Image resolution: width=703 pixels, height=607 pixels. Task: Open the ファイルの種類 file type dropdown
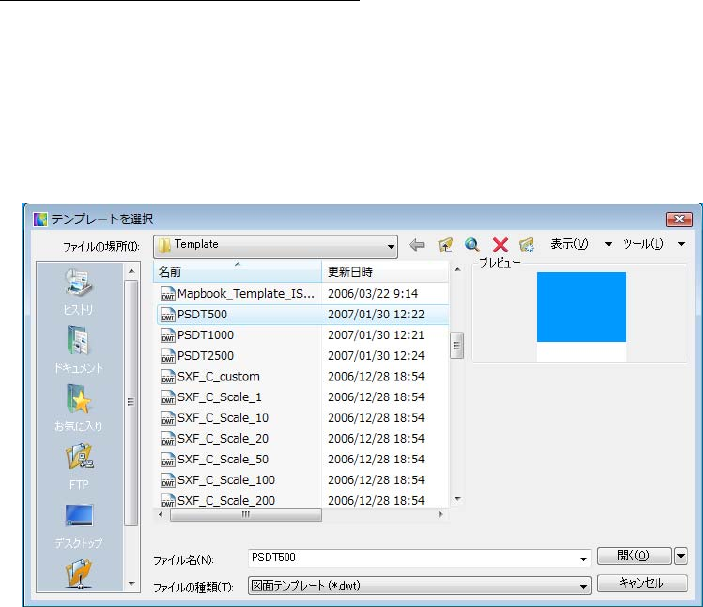(x=419, y=585)
